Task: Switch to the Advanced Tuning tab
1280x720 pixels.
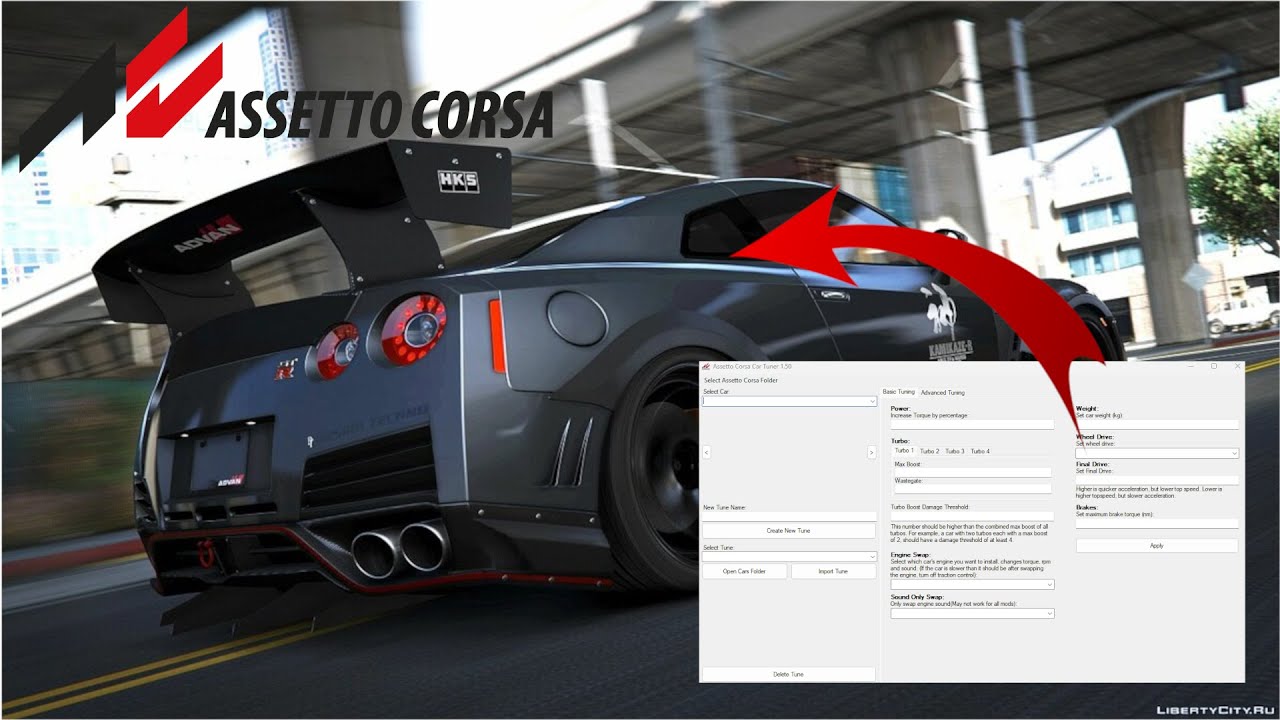Action: point(943,393)
